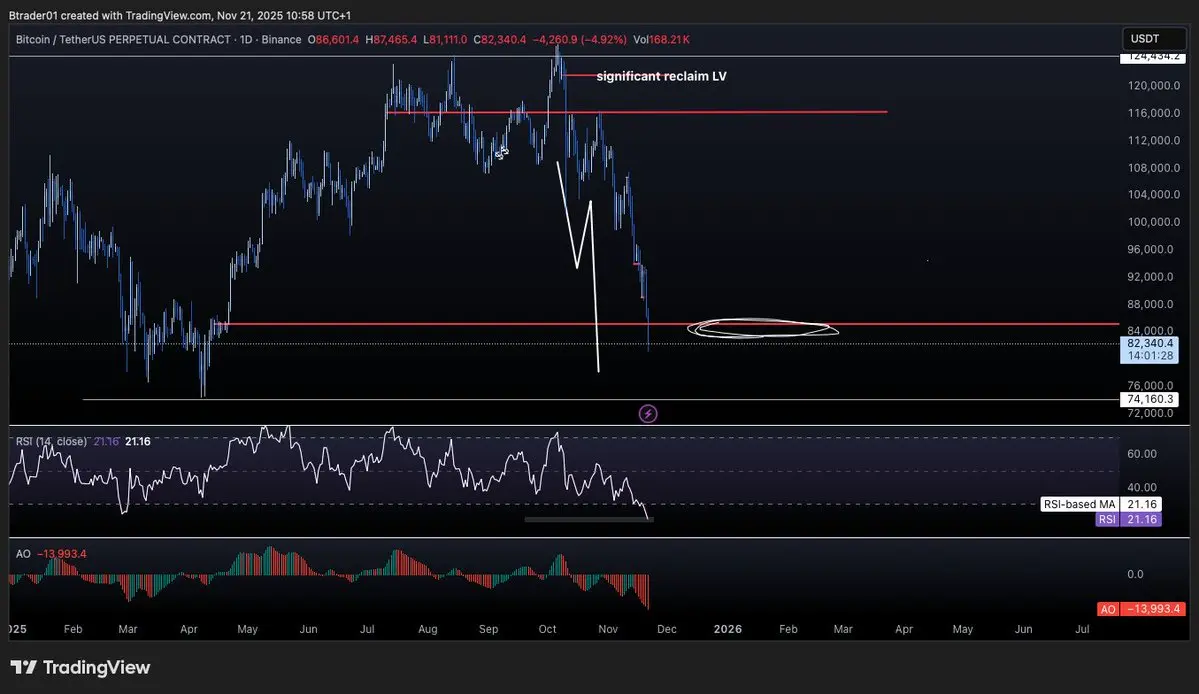Click the purple RSI 21.16 scale label

tap(1129, 519)
